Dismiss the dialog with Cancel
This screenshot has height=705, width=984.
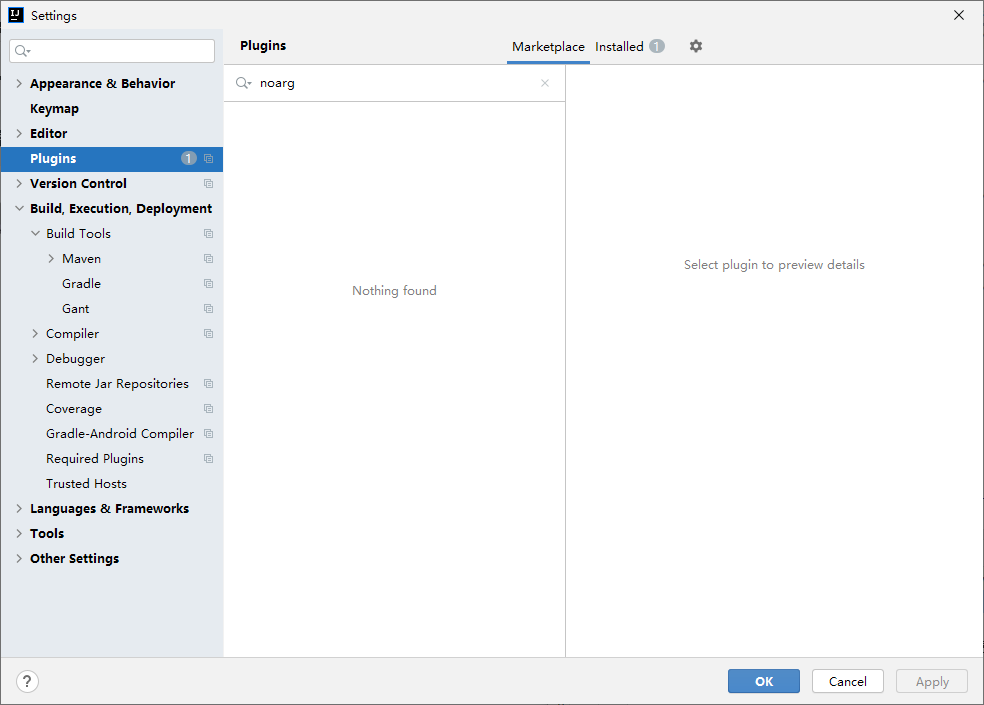point(847,681)
